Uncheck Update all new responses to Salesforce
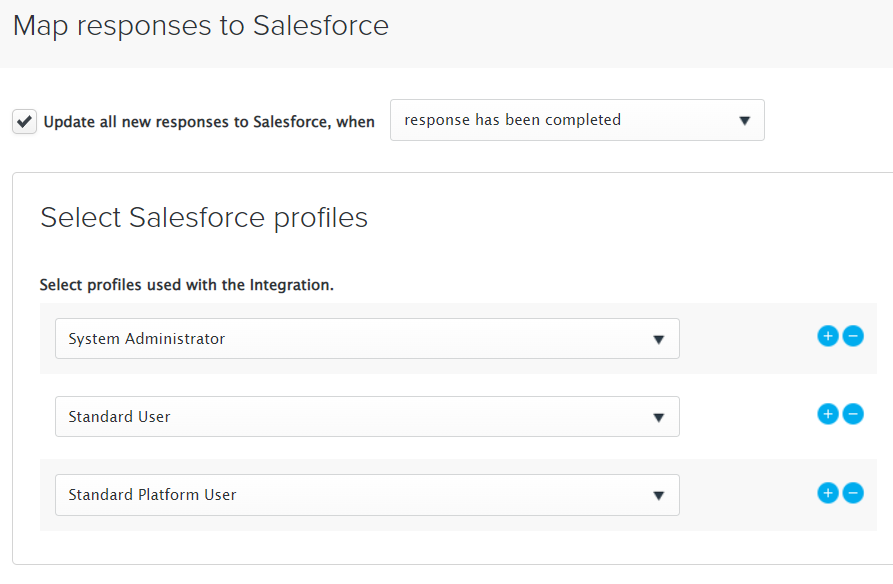 (24, 121)
